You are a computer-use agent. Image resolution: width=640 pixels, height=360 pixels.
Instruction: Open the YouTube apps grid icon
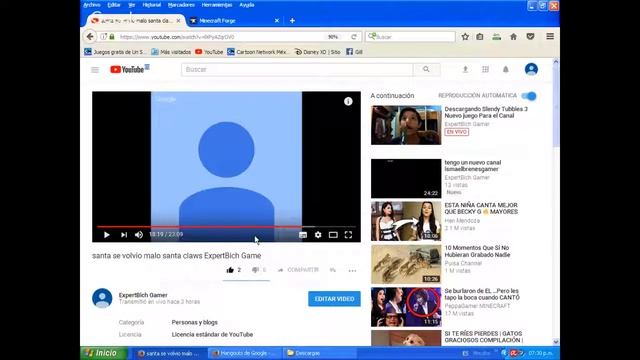(x=485, y=69)
